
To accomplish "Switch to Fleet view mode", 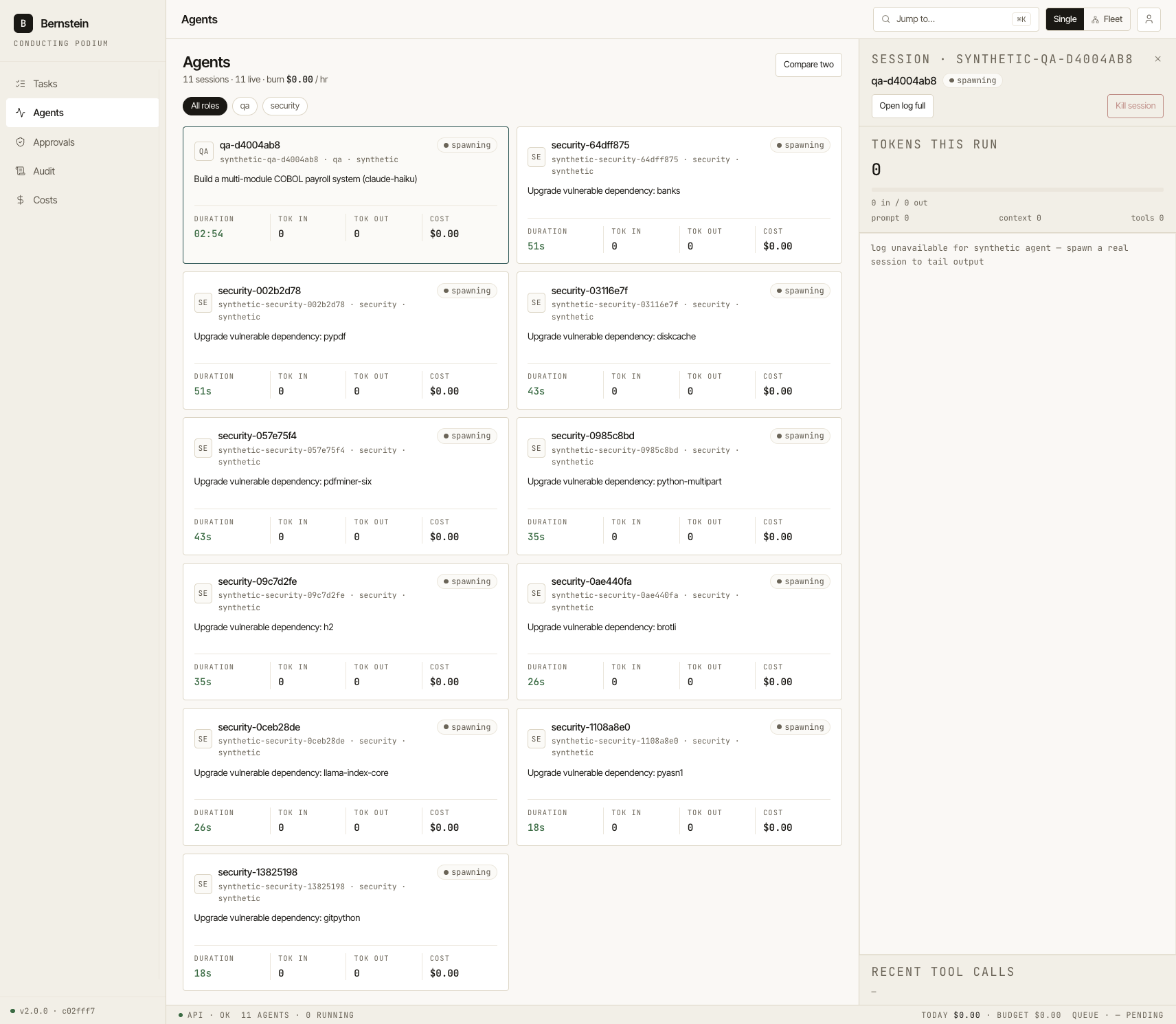I will 1107,19.
